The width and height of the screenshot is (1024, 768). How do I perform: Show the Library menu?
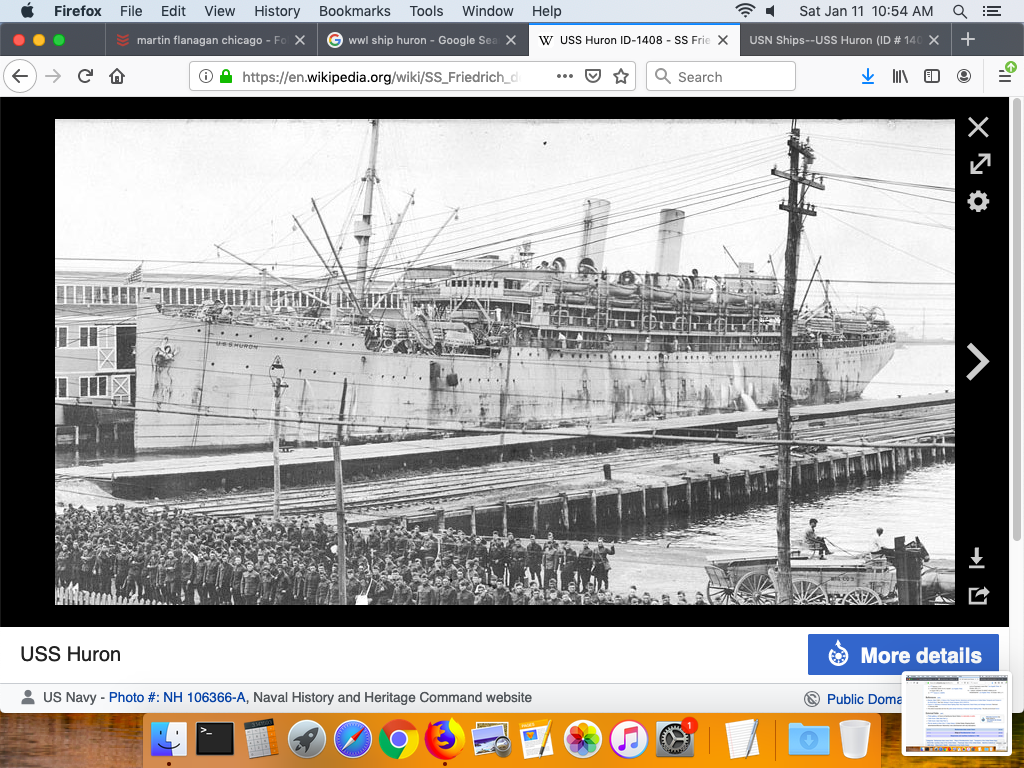(x=900, y=77)
